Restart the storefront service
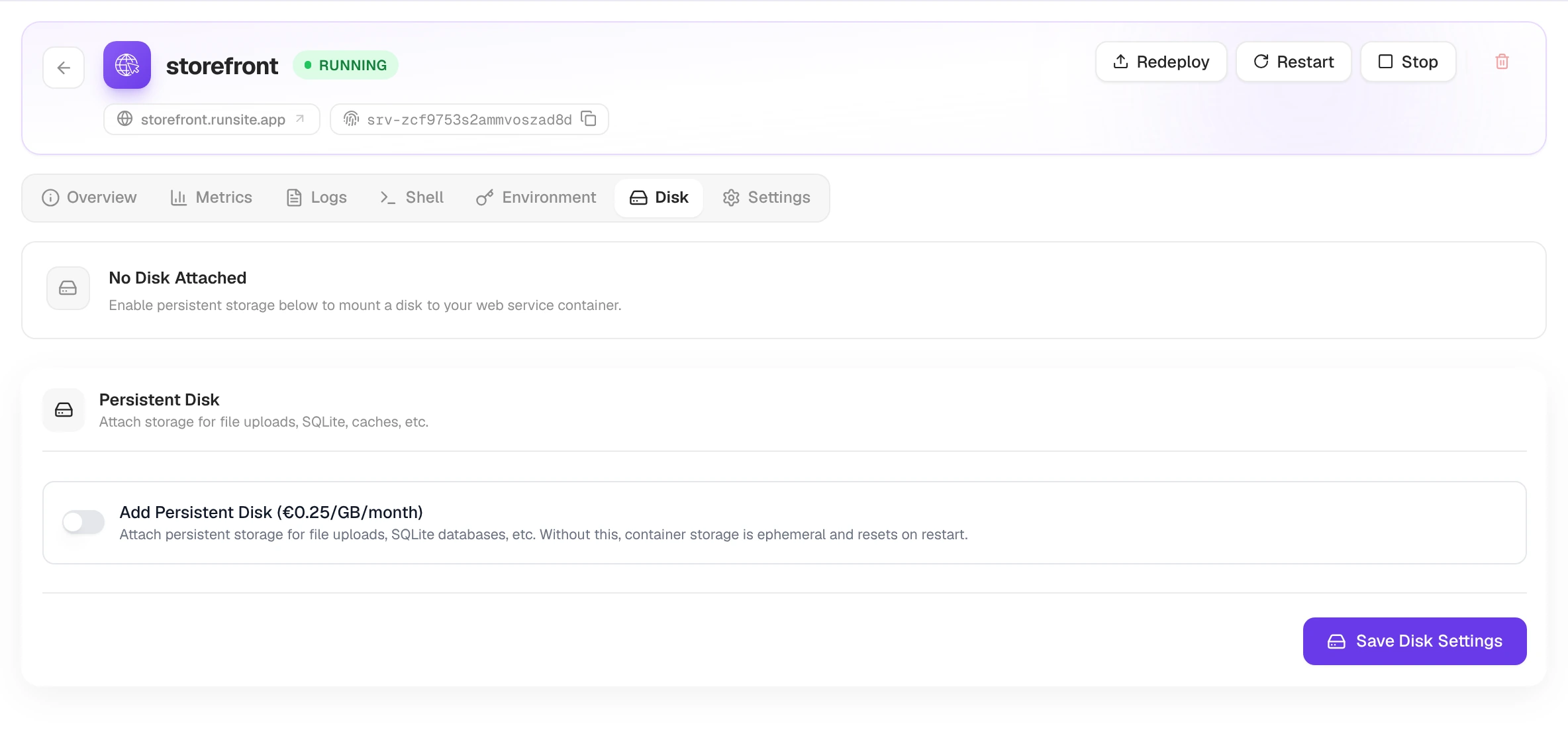 (1293, 62)
